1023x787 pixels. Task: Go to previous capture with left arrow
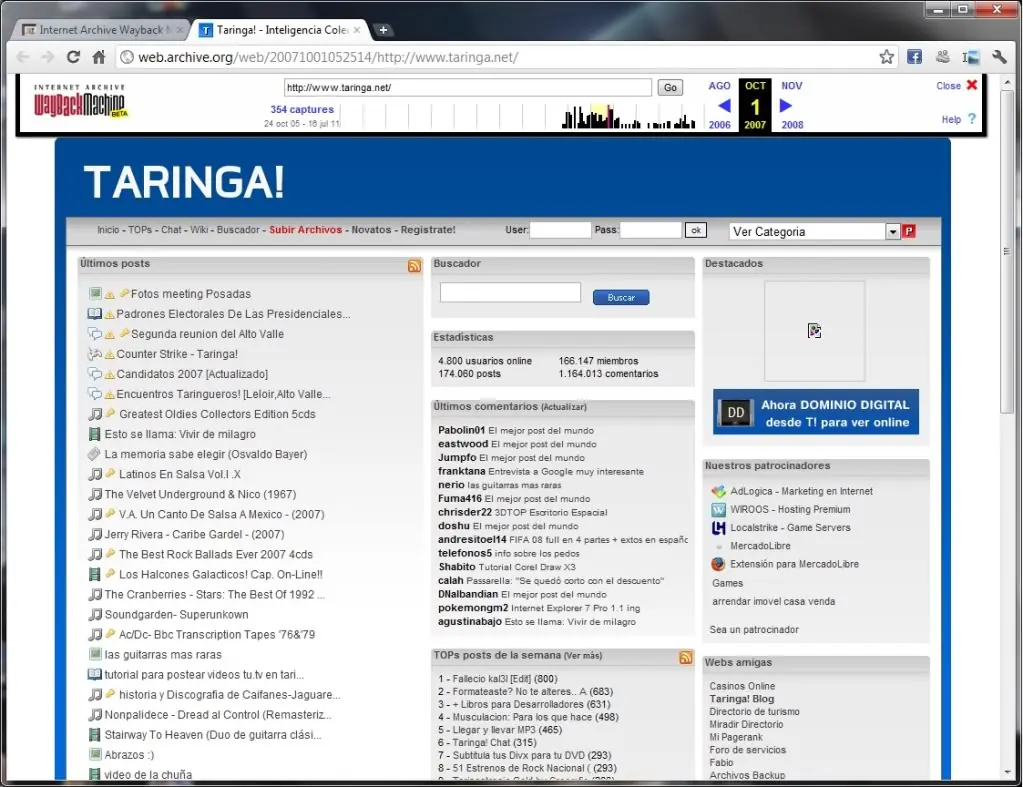[724, 105]
